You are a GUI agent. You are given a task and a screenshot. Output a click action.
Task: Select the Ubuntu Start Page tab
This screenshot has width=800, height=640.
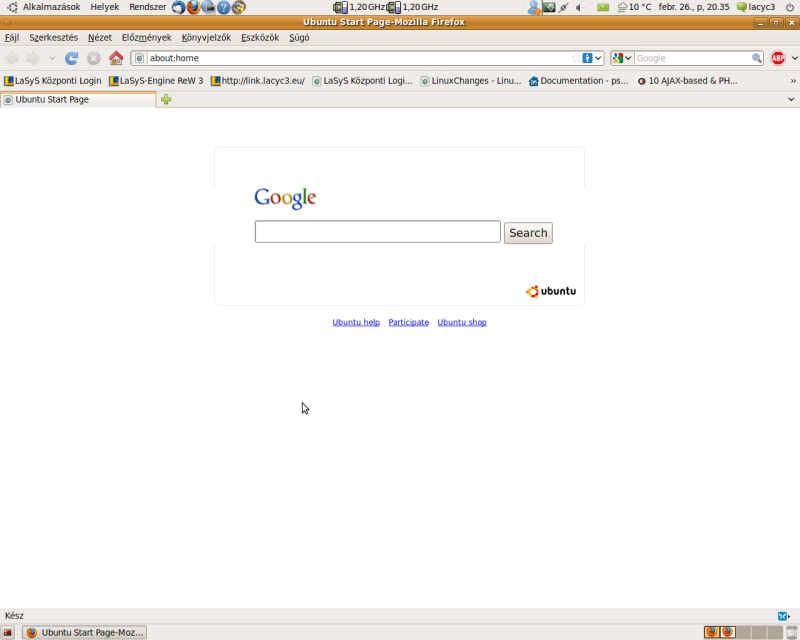click(78, 100)
